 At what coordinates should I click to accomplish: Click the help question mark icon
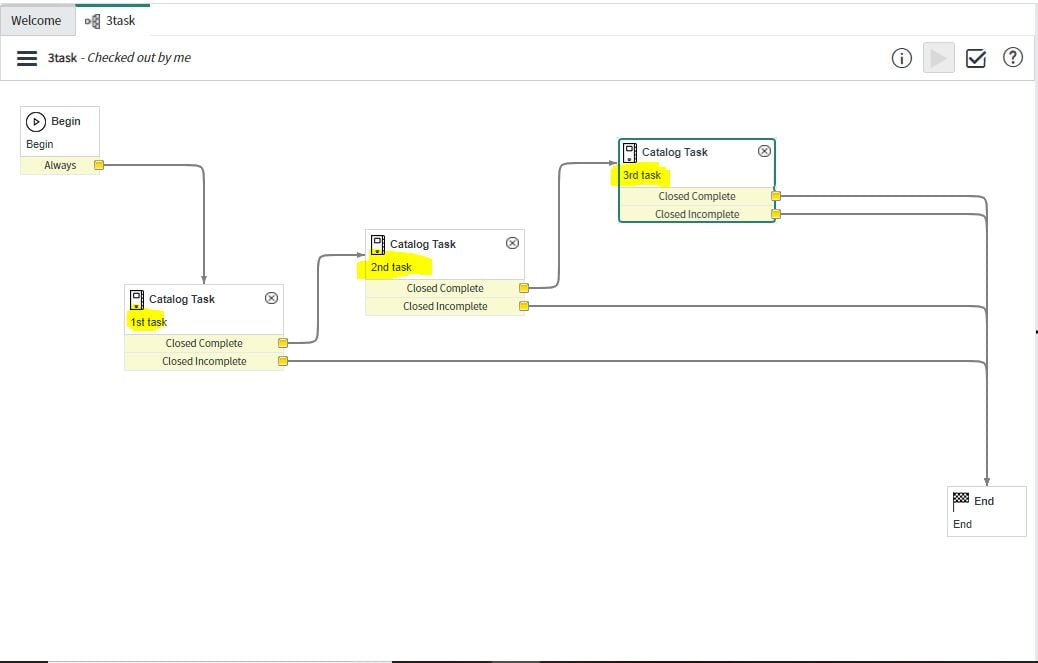click(1013, 58)
